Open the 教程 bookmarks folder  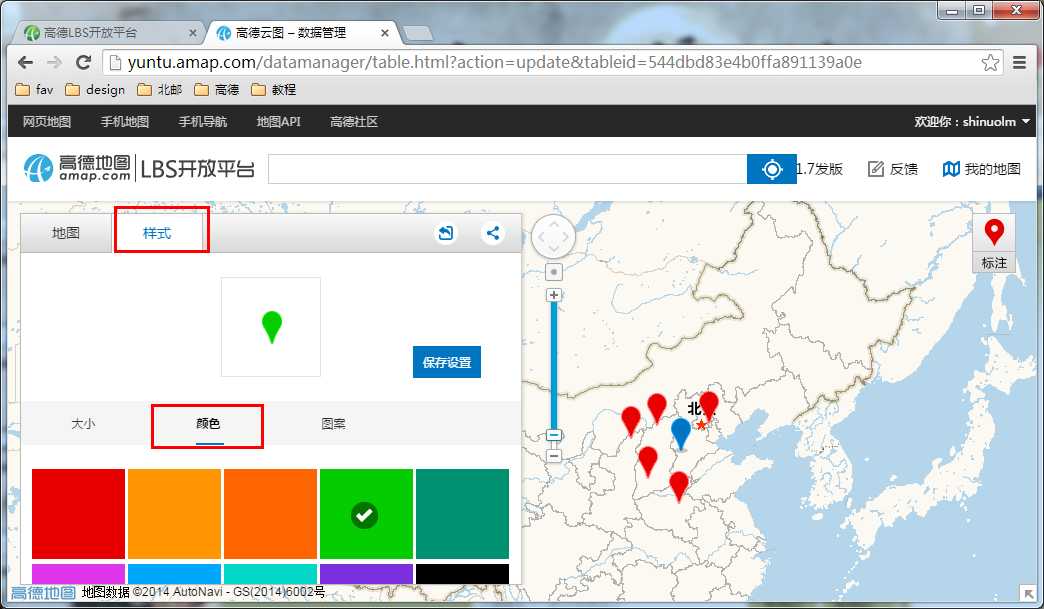tap(274, 89)
